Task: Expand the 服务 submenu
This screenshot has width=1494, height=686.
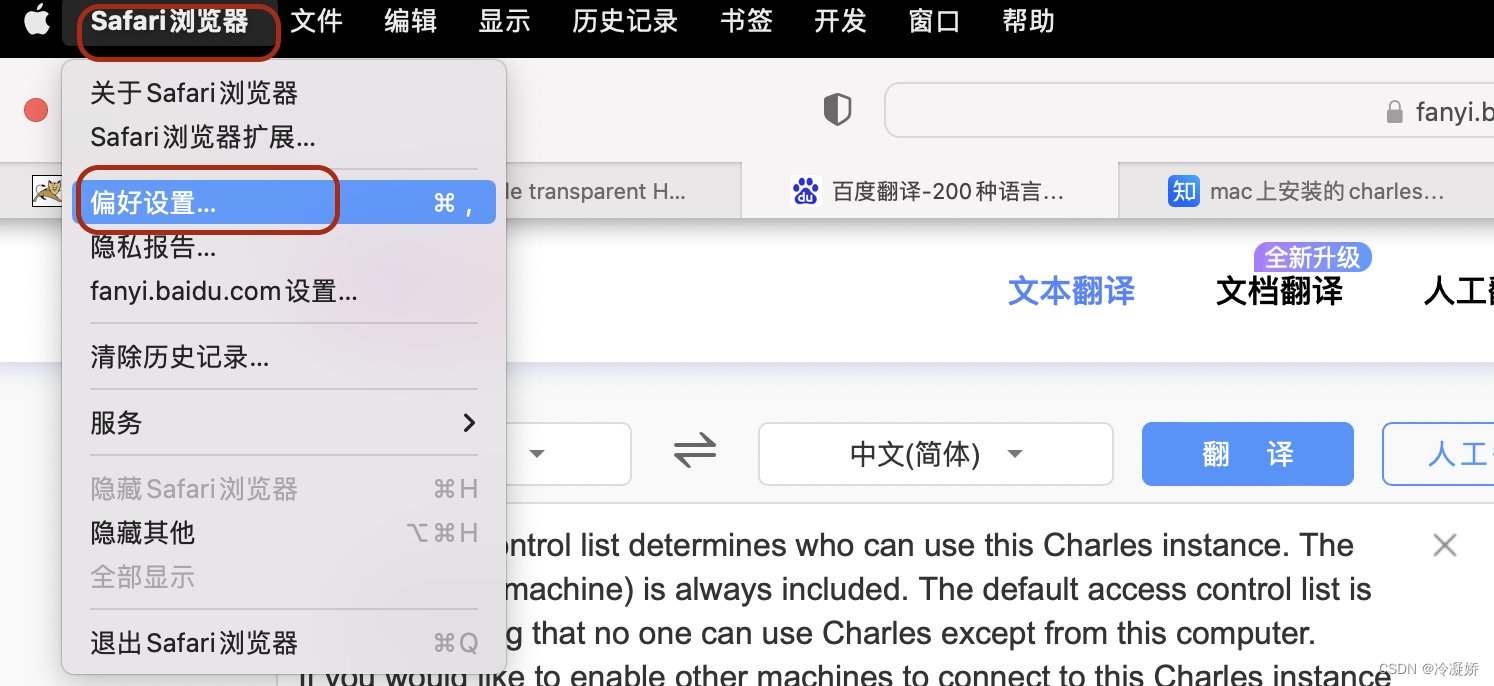Action: pos(284,423)
